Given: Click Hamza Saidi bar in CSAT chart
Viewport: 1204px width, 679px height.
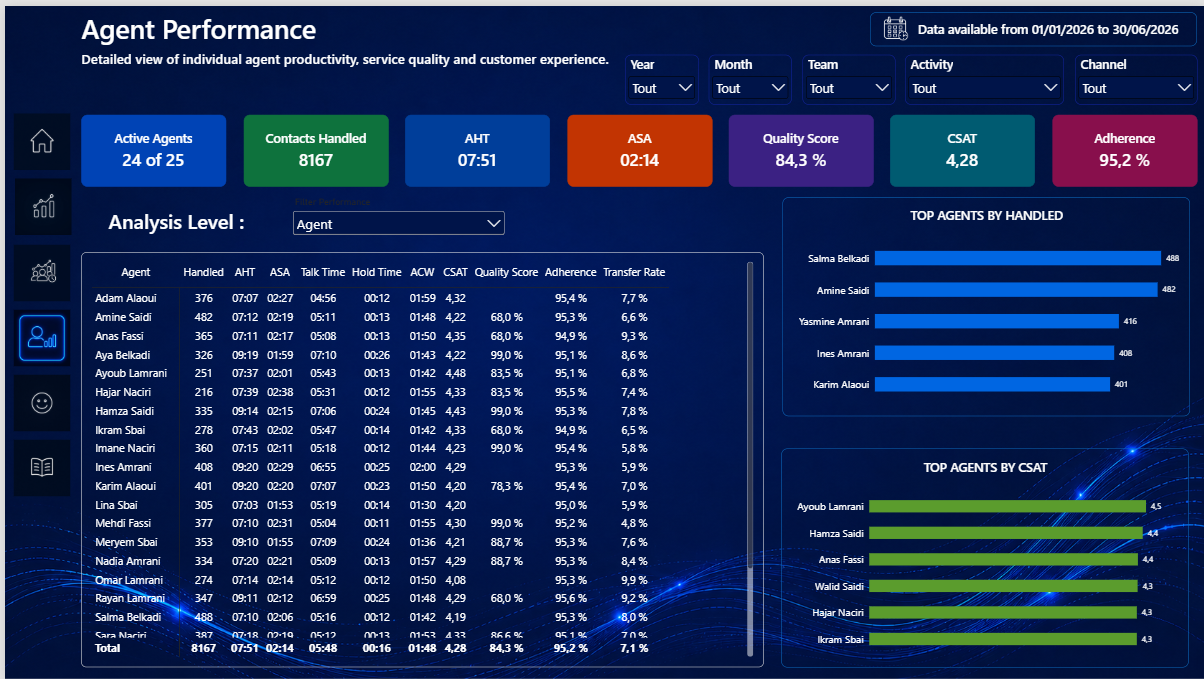Looking at the screenshot, I should (1006, 533).
